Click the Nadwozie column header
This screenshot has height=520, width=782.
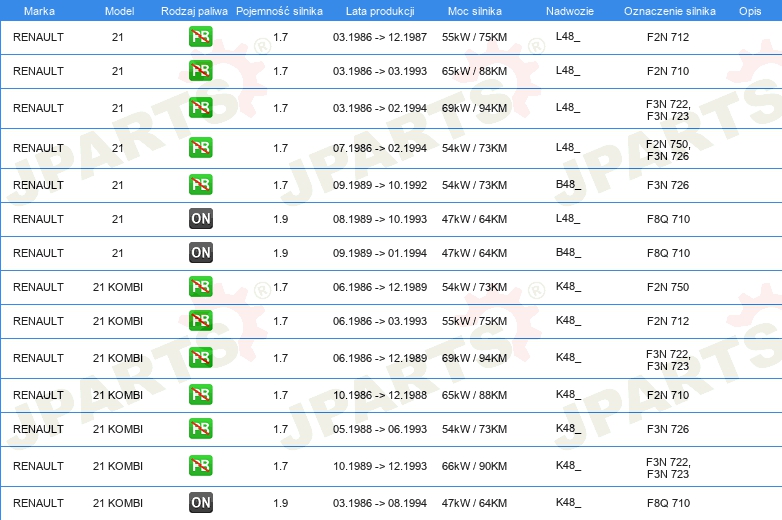(x=570, y=11)
